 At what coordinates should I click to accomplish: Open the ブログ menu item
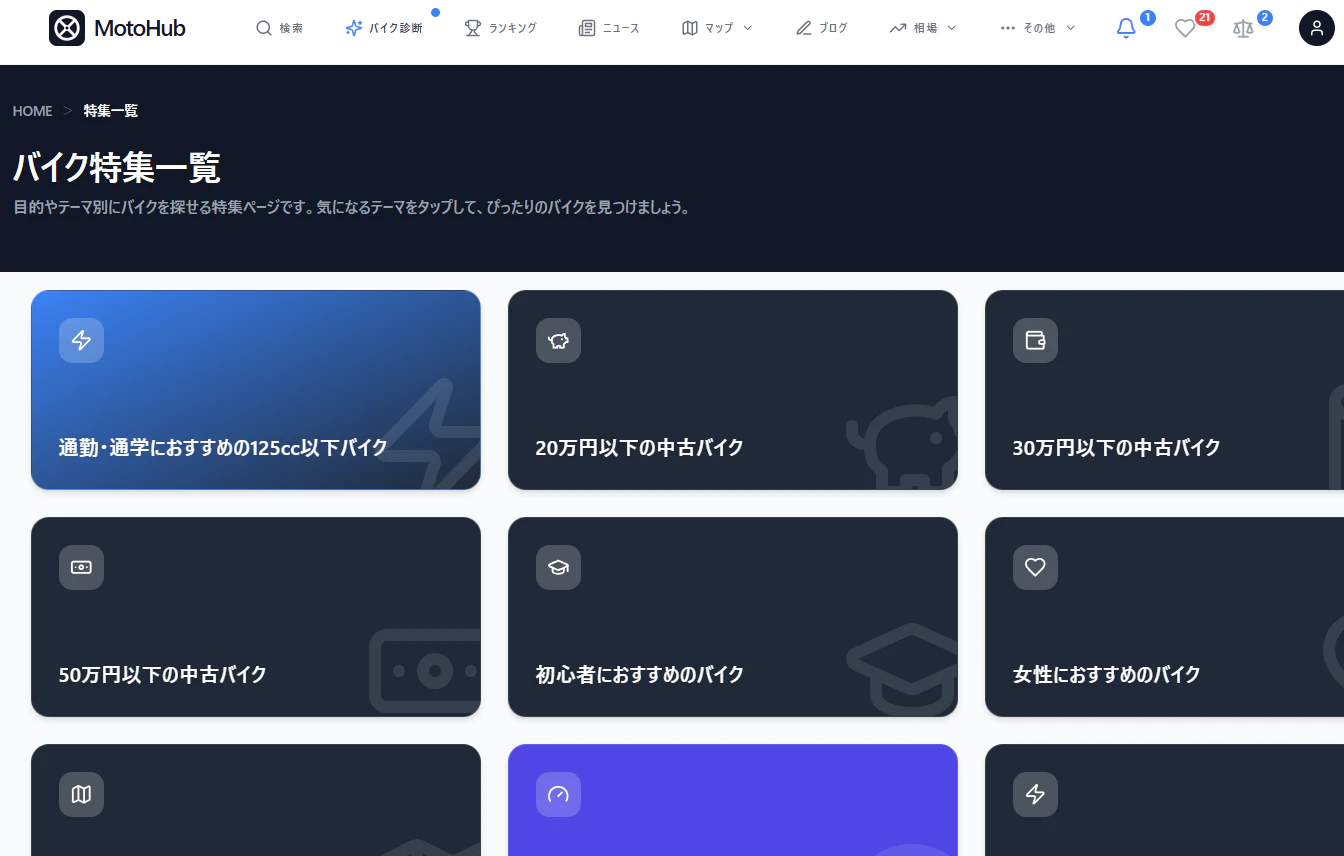pyautogui.click(x=822, y=28)
